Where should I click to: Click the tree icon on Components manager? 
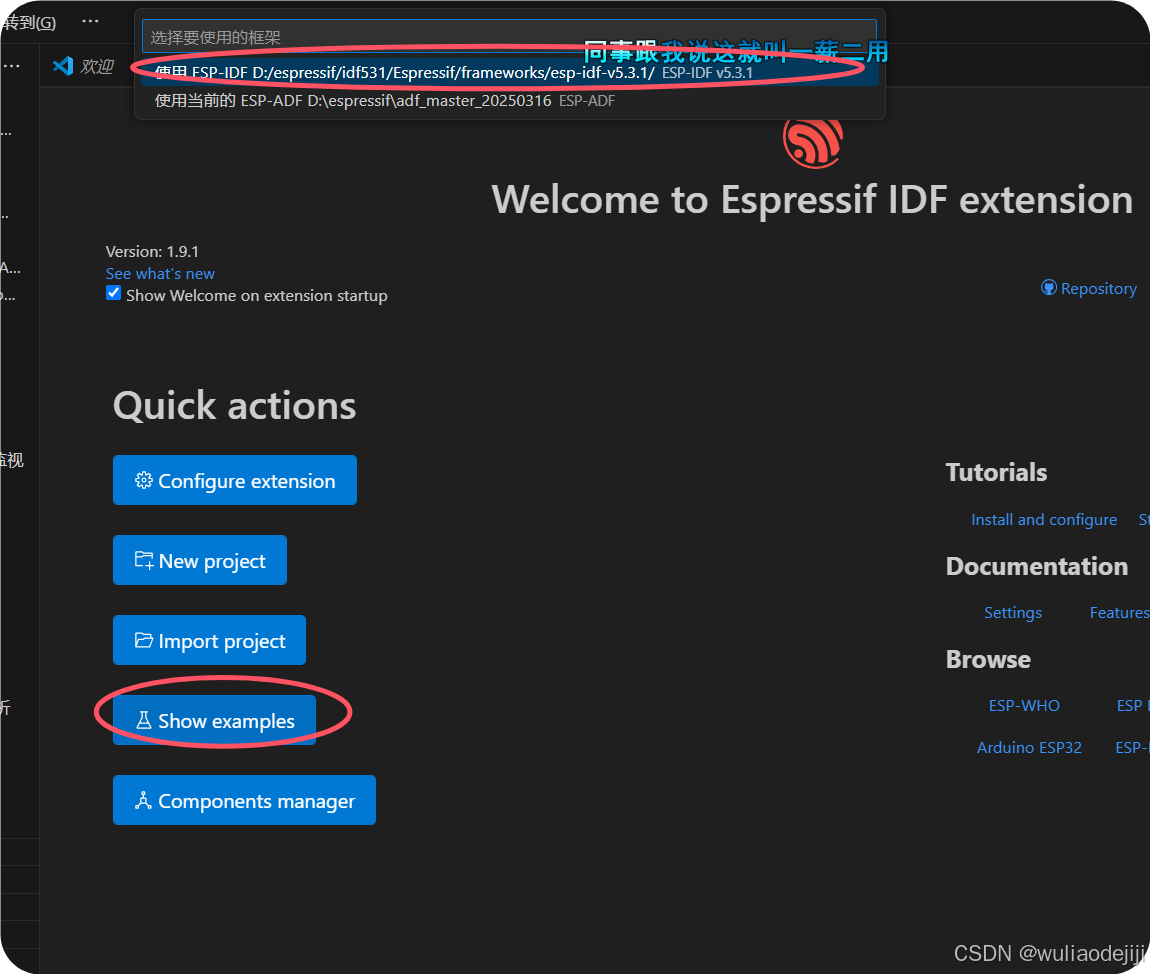tap(144, 800)
